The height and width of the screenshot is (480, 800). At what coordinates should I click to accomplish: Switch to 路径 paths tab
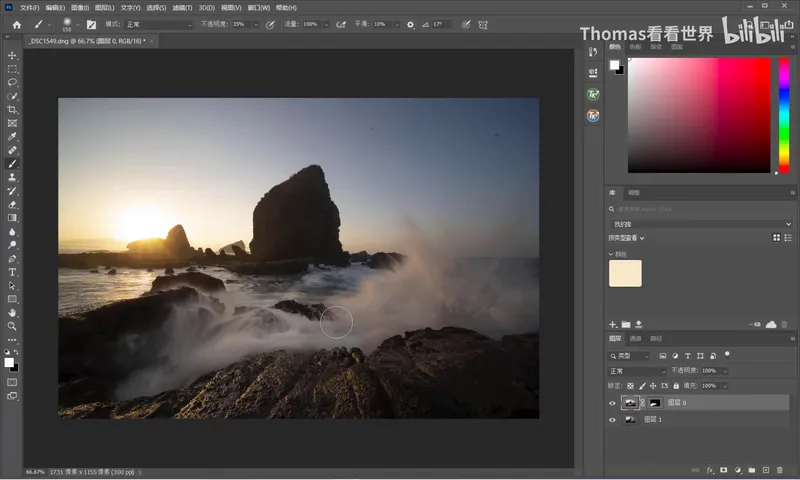[x=656, y=339]
